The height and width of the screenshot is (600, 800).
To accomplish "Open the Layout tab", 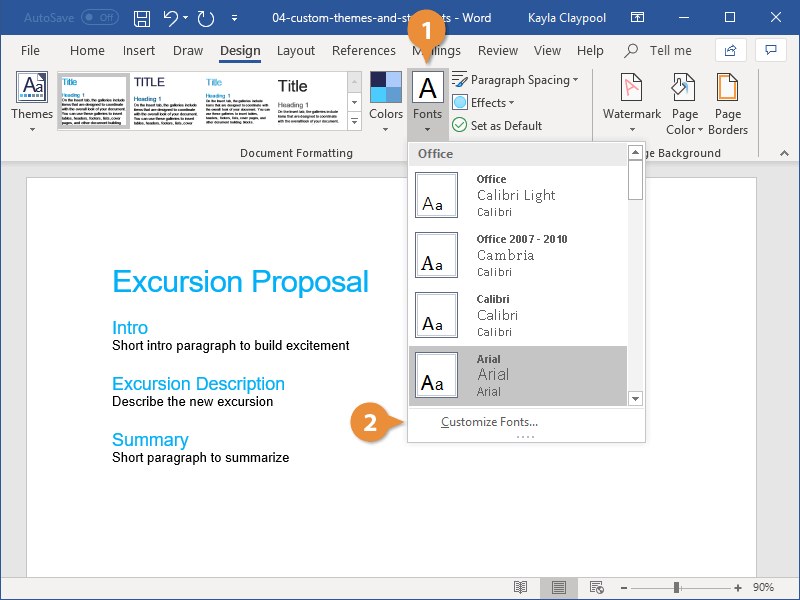I will coord(295,51).
